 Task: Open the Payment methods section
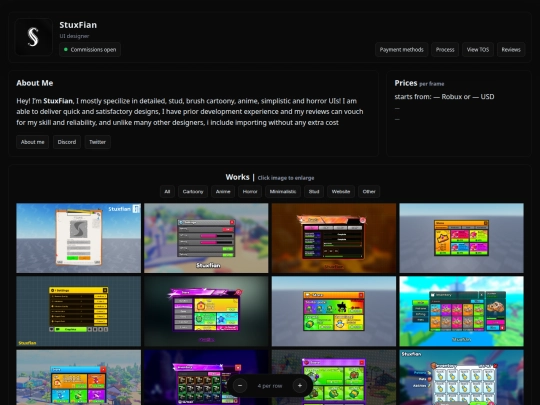[x=402, y=50]
